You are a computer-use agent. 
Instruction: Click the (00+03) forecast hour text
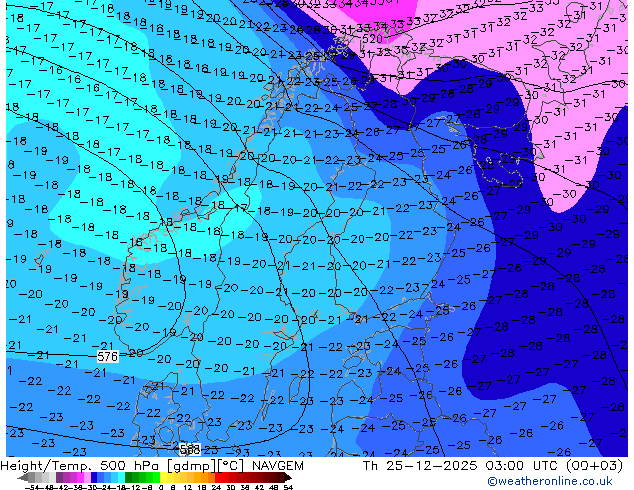594,465
